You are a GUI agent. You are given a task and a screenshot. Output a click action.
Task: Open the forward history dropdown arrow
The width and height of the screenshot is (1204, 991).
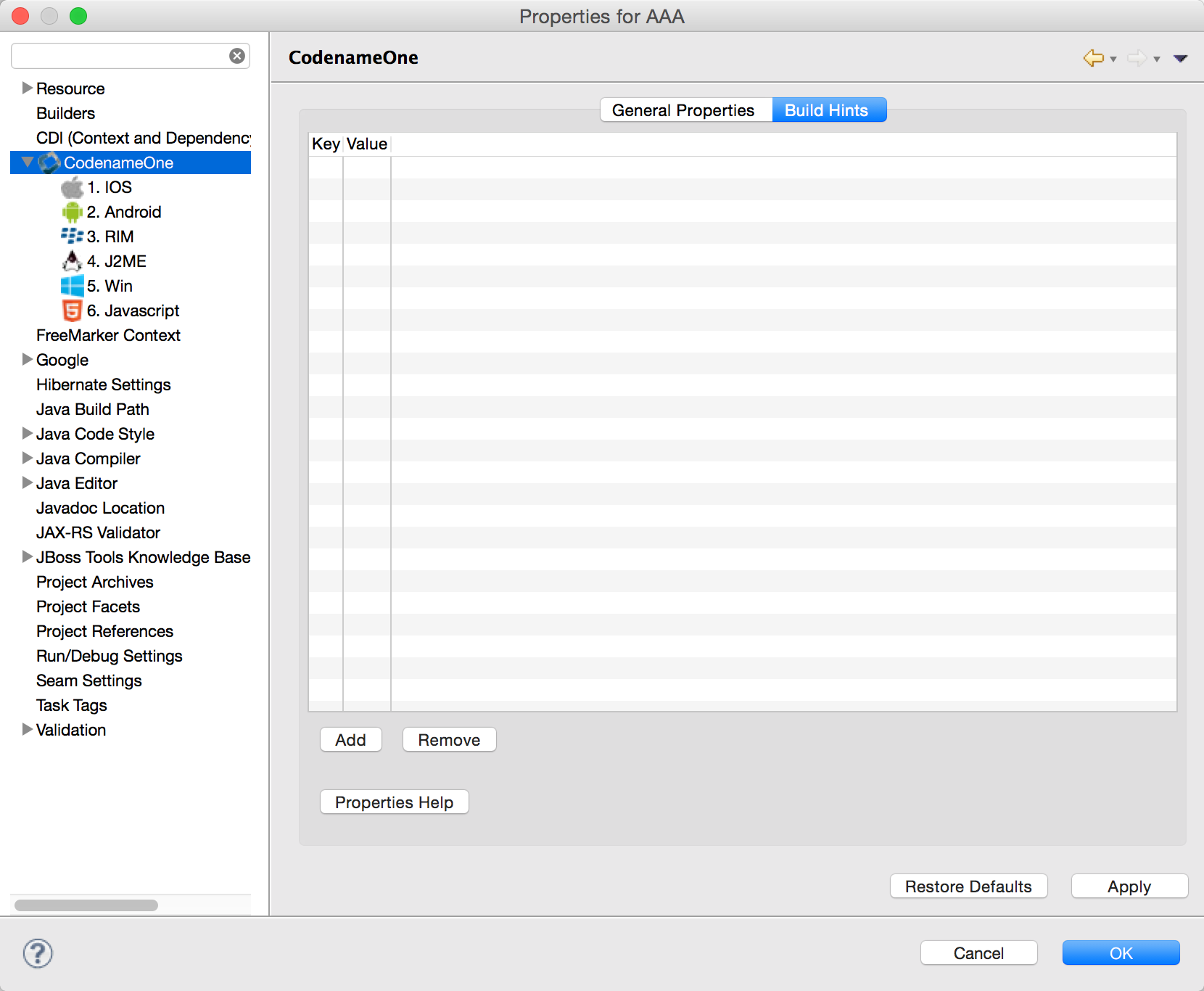click(x=1157, y=59)
